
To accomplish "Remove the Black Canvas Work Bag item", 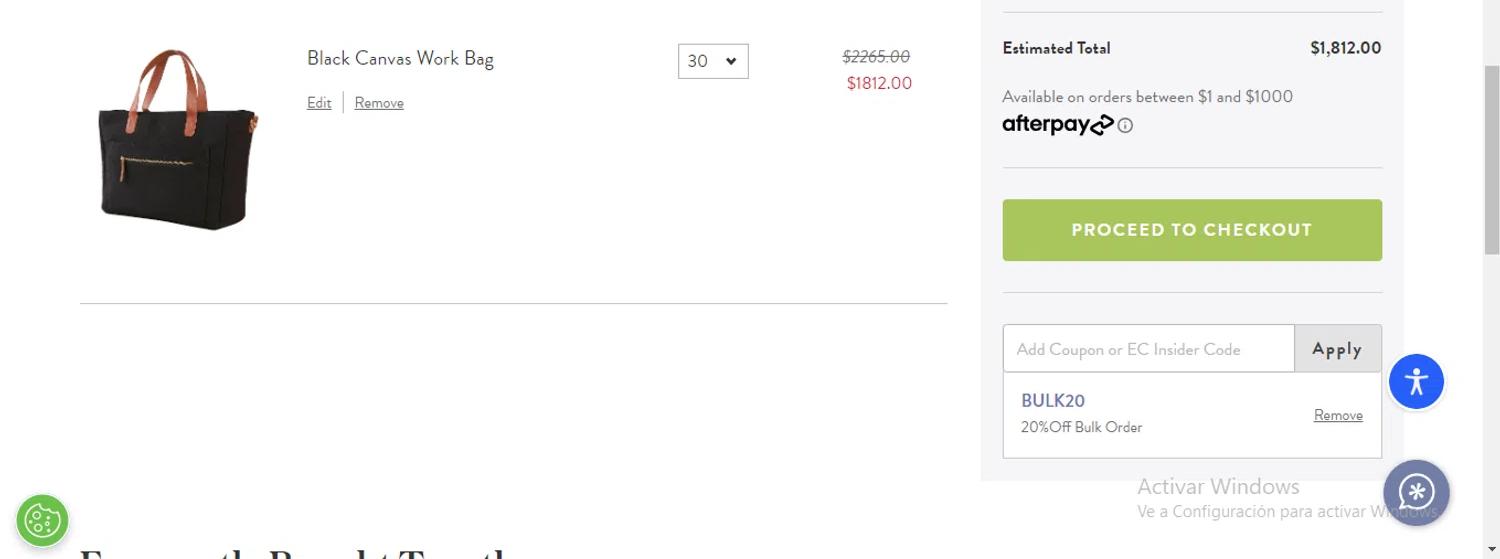I will click(379, 103).
